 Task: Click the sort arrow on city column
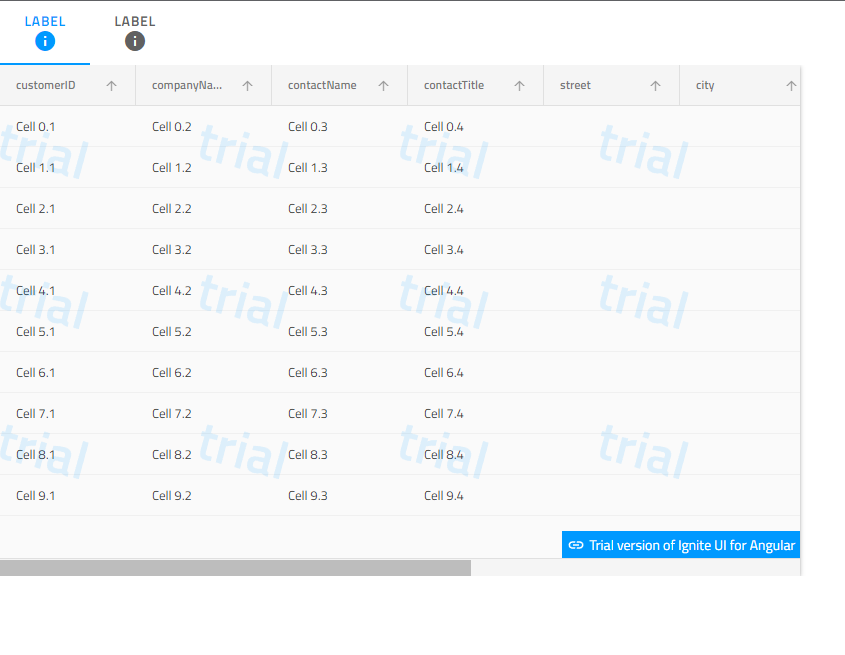pos(790,85)
